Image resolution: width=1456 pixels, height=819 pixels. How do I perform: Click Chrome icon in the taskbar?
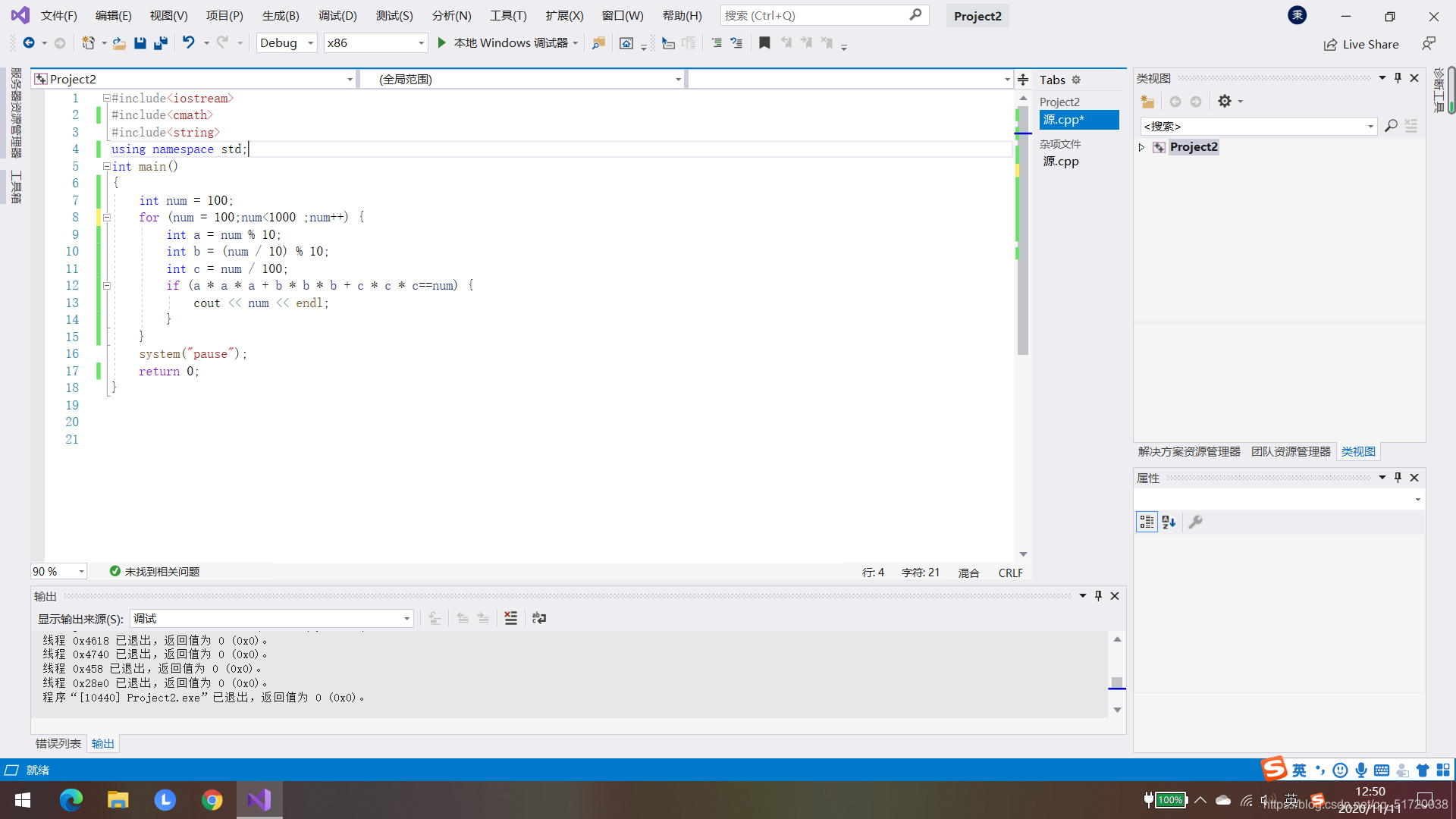(x=212, y=800)
